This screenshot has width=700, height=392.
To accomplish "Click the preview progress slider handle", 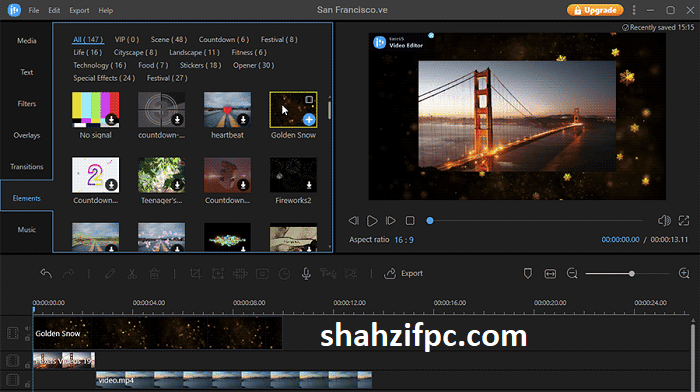I will [x=429, y=221].
